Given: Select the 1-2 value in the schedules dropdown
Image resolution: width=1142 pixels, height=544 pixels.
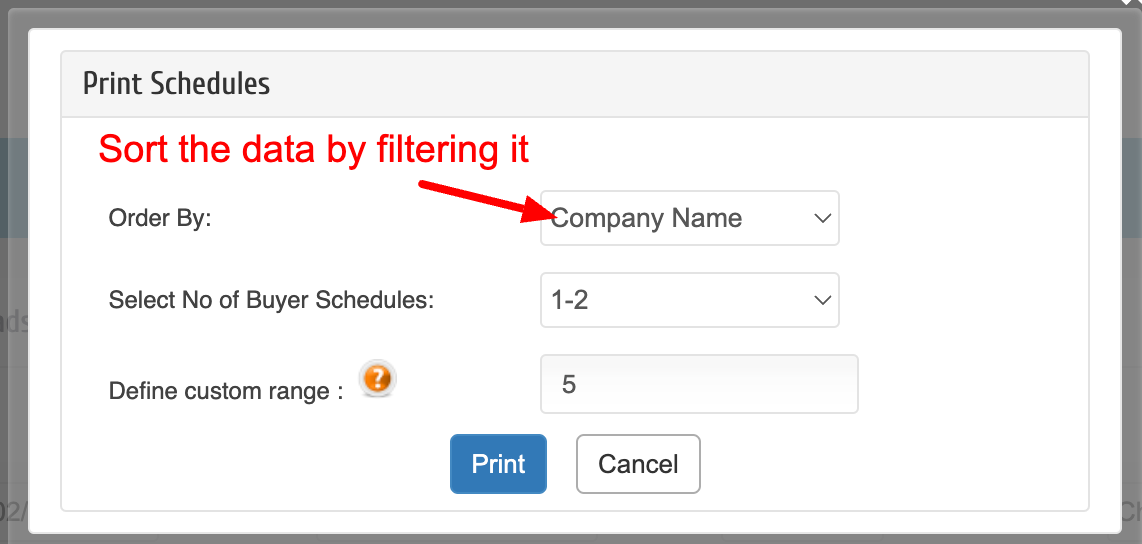Looking at the screenshot, I should 570,301.
